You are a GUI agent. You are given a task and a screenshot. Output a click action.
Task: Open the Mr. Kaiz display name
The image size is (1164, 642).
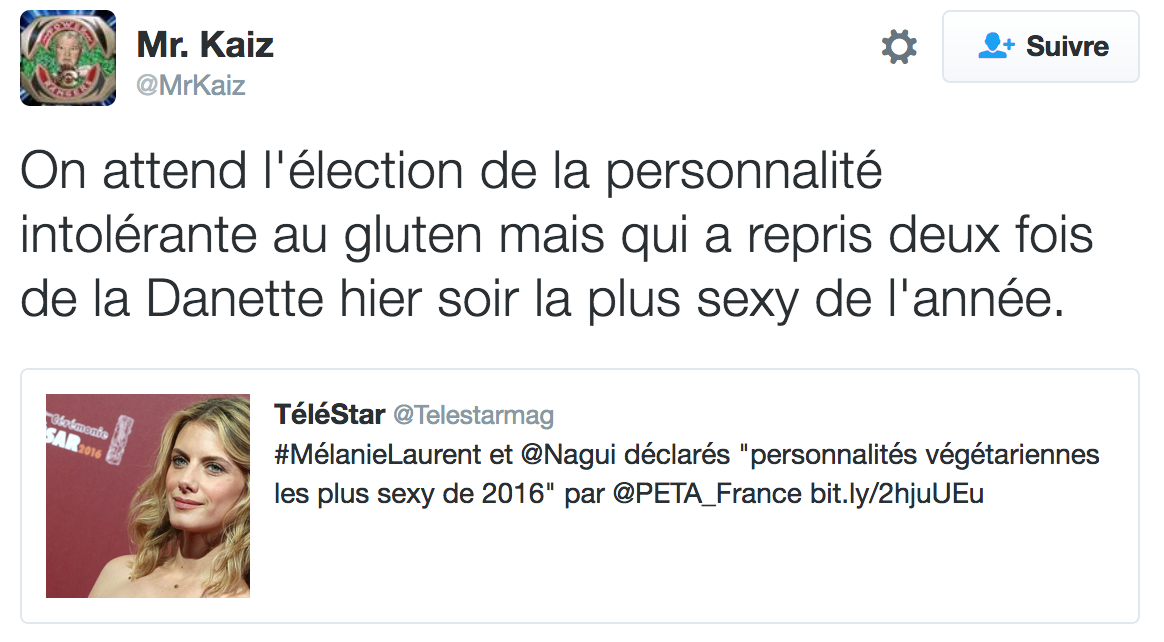204,44
